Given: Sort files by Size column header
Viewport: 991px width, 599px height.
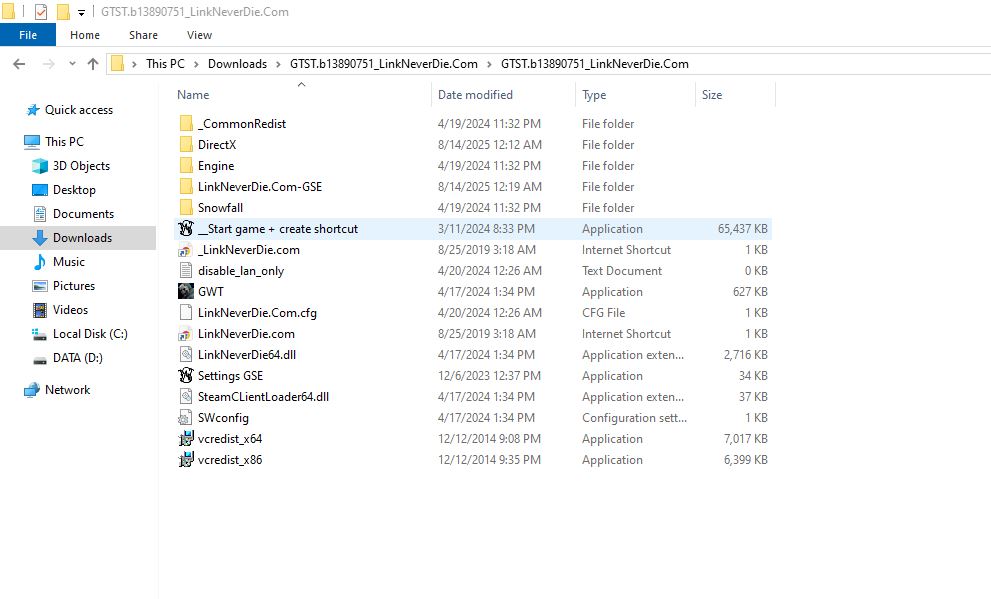Looking at the screenshot, I should click(712, 95).
